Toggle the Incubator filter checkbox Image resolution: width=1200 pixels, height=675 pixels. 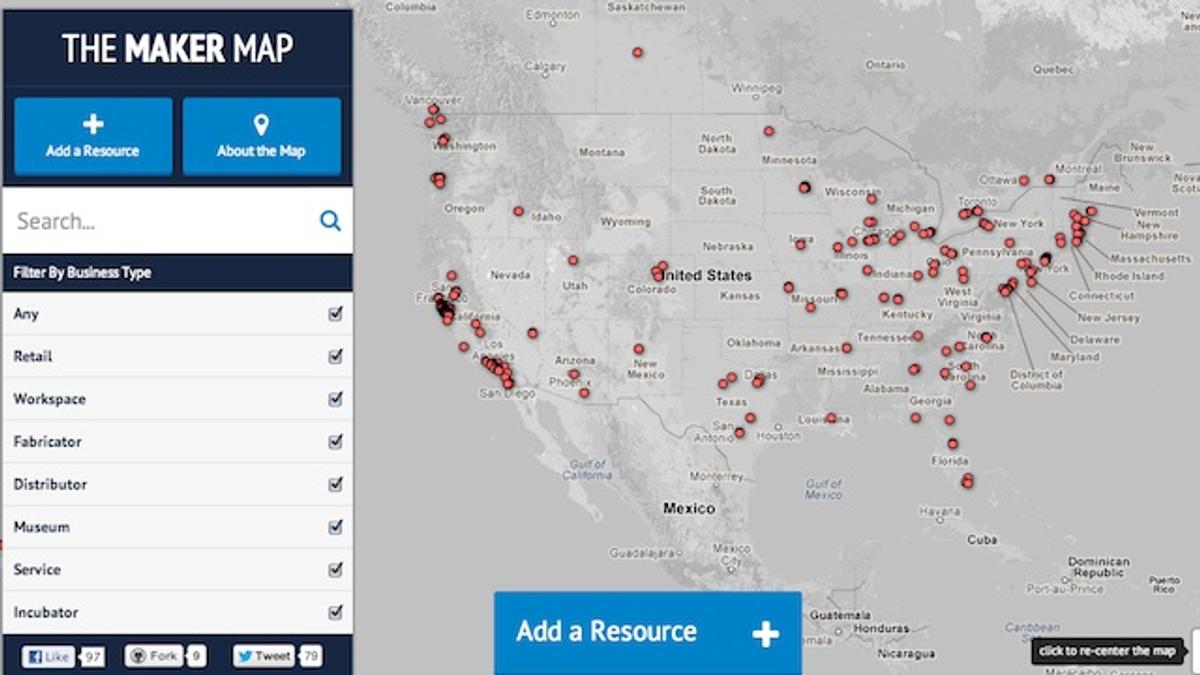(x=335, y=612)
